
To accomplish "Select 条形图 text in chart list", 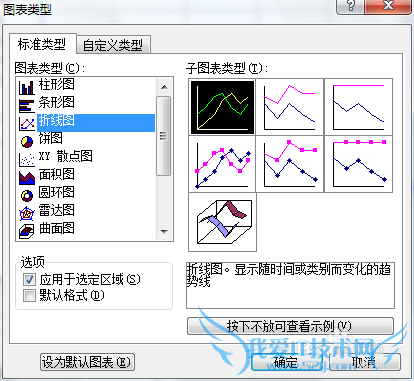I will [57, 102].
